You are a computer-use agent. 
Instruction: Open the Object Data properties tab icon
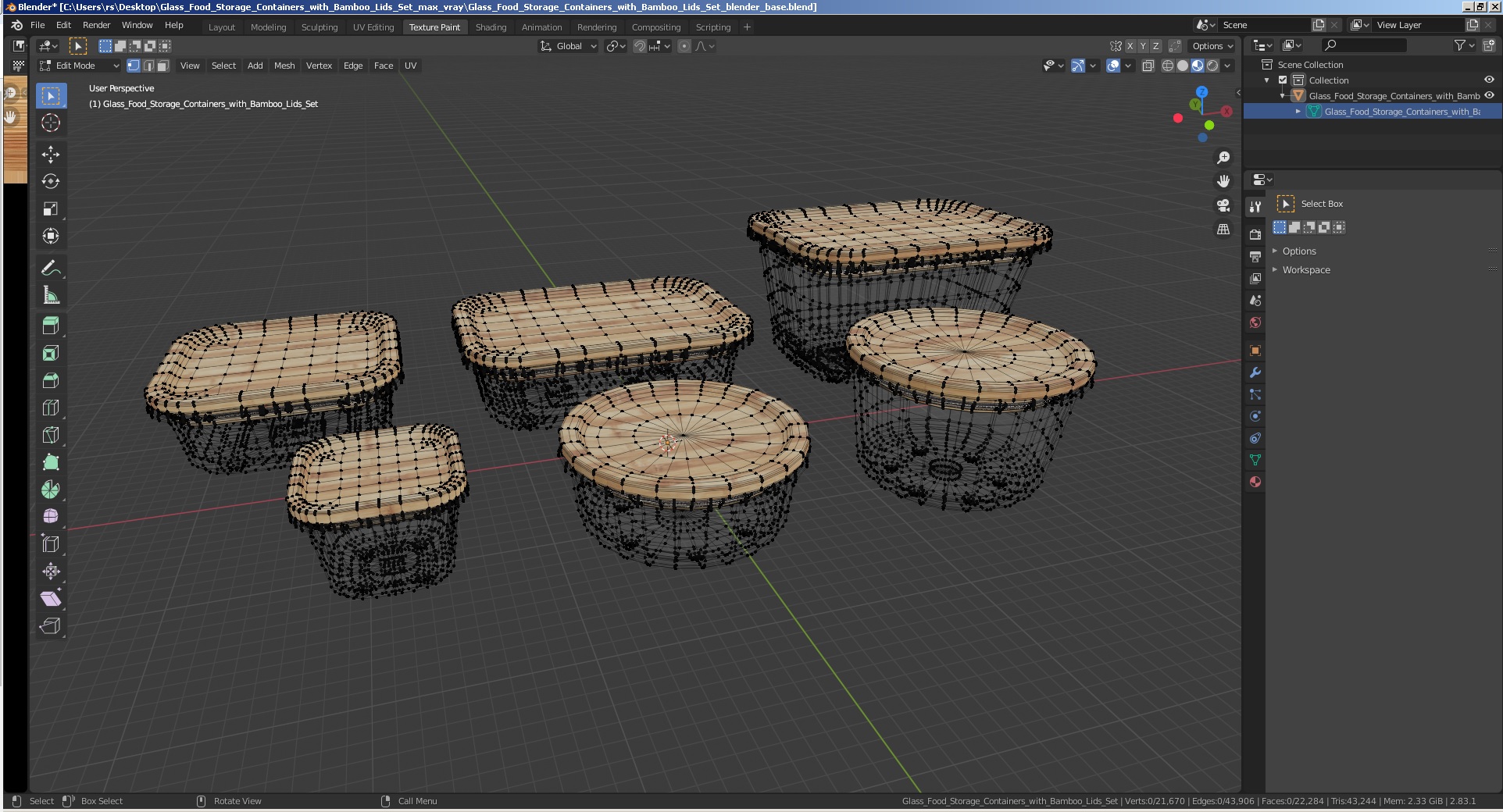(x=1255, y=460)
